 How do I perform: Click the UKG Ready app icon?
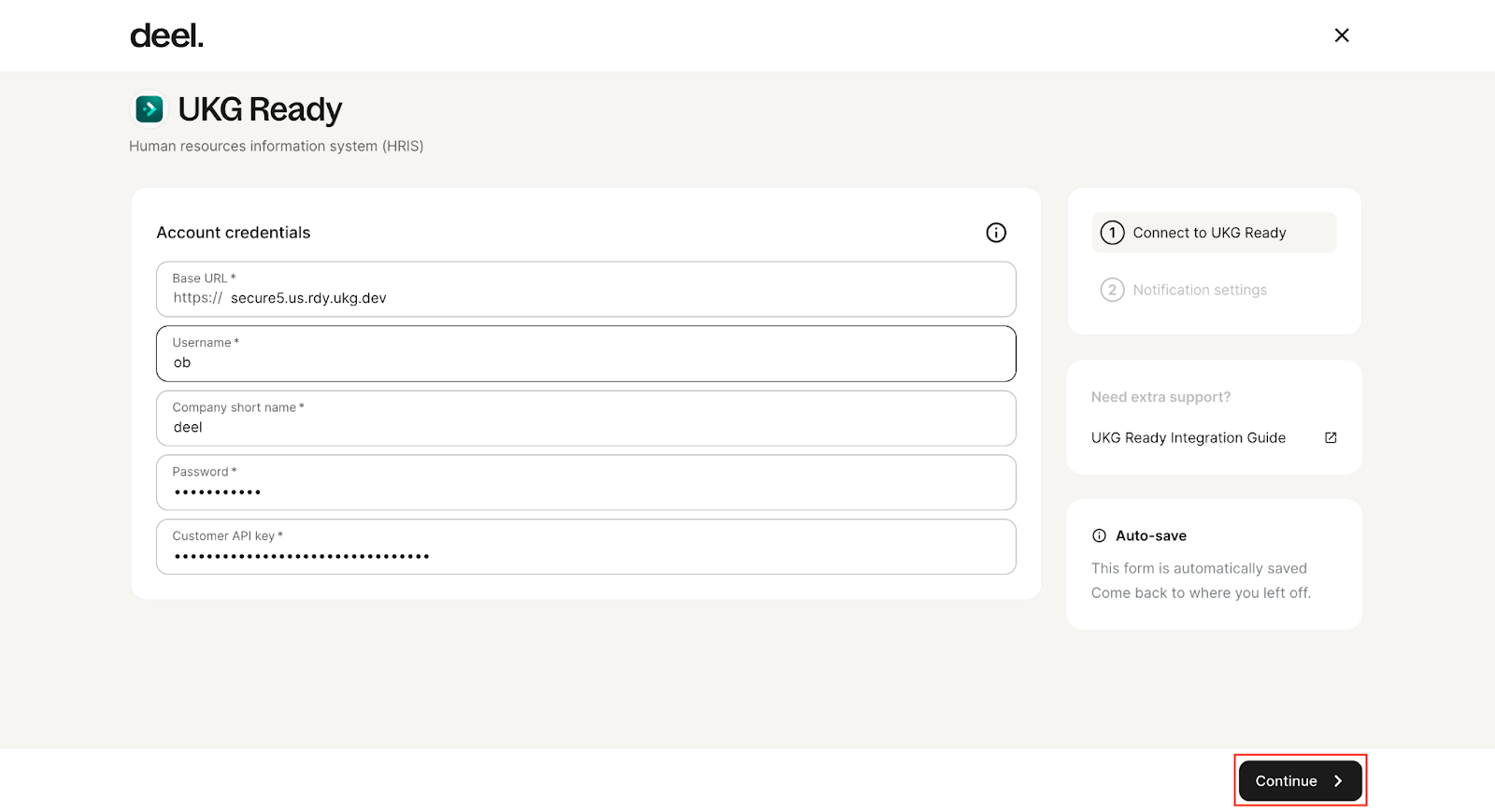149,109
